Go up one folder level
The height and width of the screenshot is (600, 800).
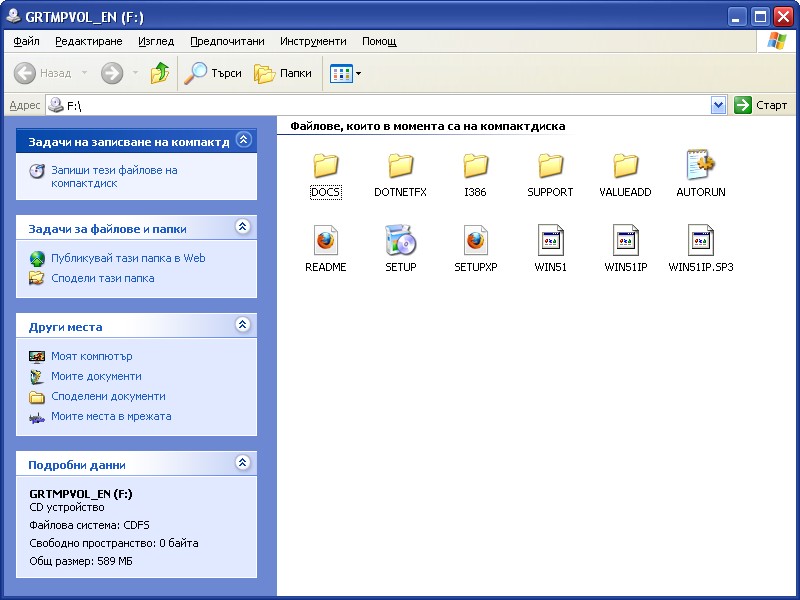click(x=160, y=73)
